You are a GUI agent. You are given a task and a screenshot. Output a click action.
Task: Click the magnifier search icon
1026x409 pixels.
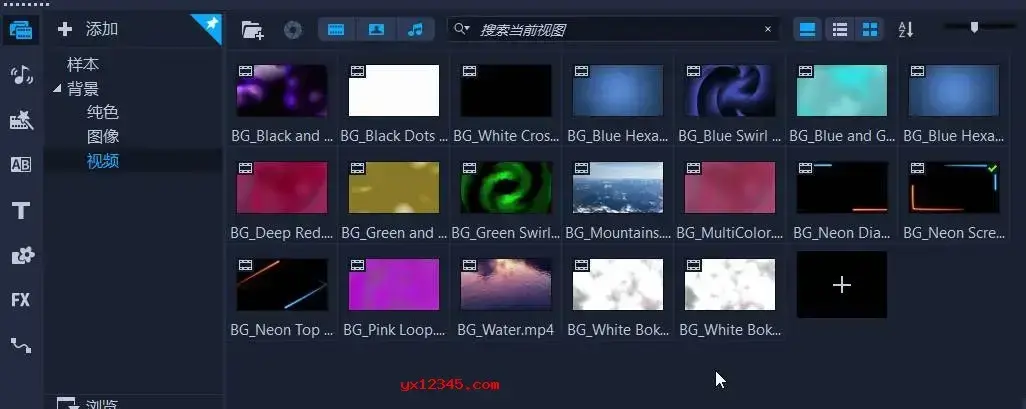coord(461,29)
